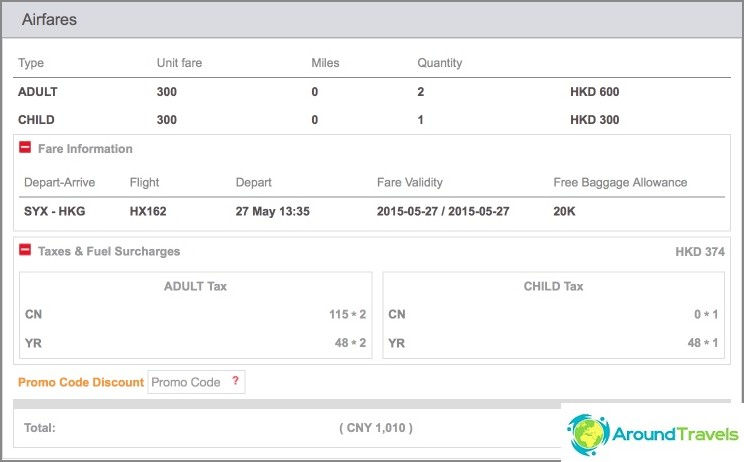Collapse the Fare Information section
Screen dimensions: 744x462
coord(25,148)
